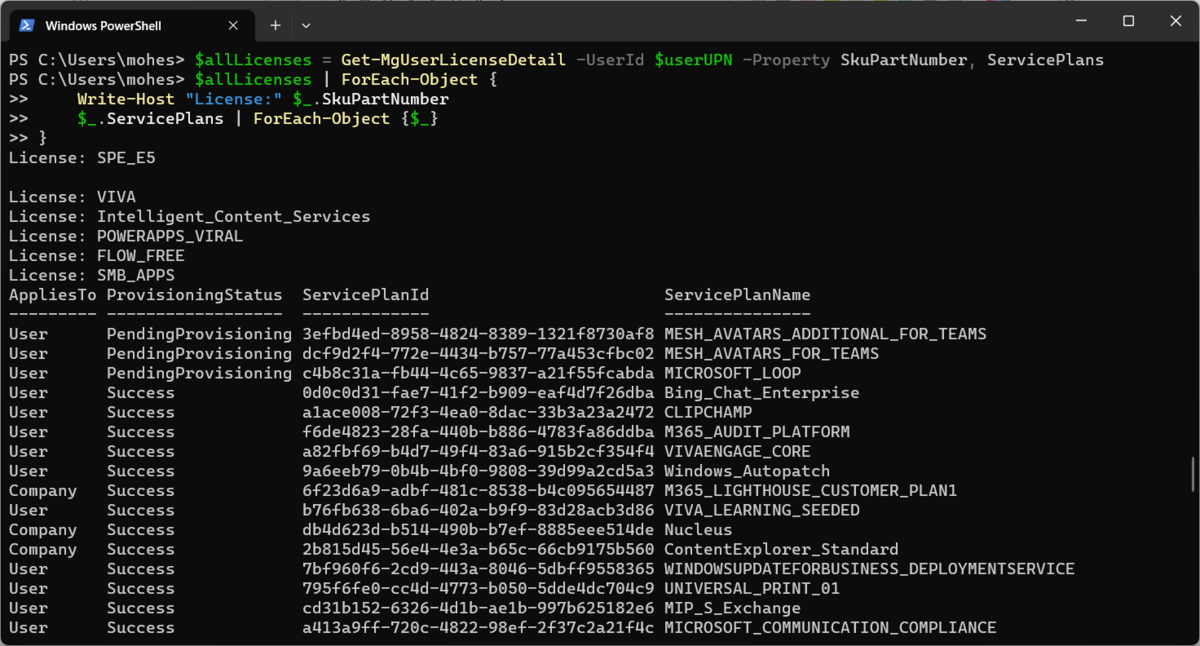Click the Windows_Autopatch plan name
Image resolution: width=1200 pixels, height=646 pixels.
pyautogui.click(x=747, y=471)
